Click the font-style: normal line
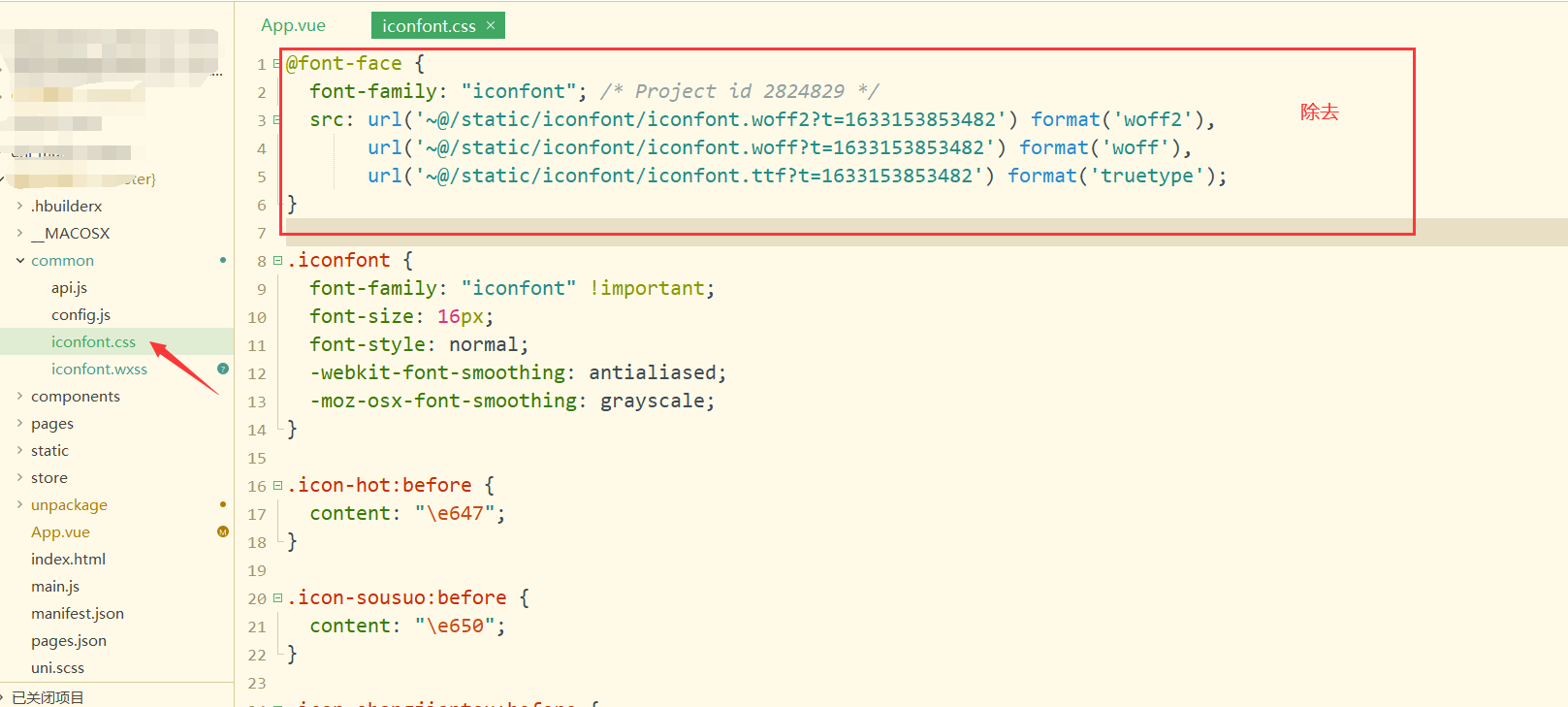Image resolution: width=1568 pixels, height=707 pixels. click(x=419, y=344)
